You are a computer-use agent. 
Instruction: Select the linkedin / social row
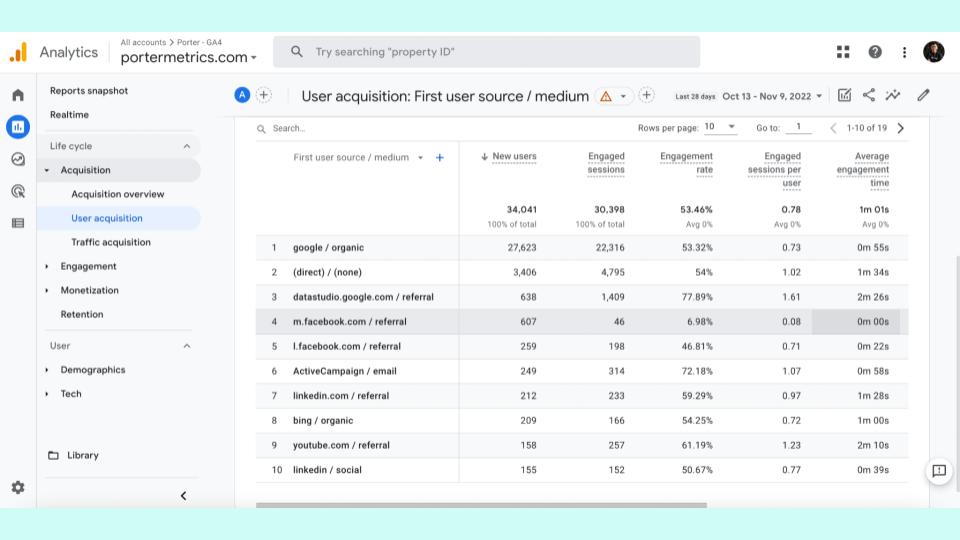(x=582, y=470)
